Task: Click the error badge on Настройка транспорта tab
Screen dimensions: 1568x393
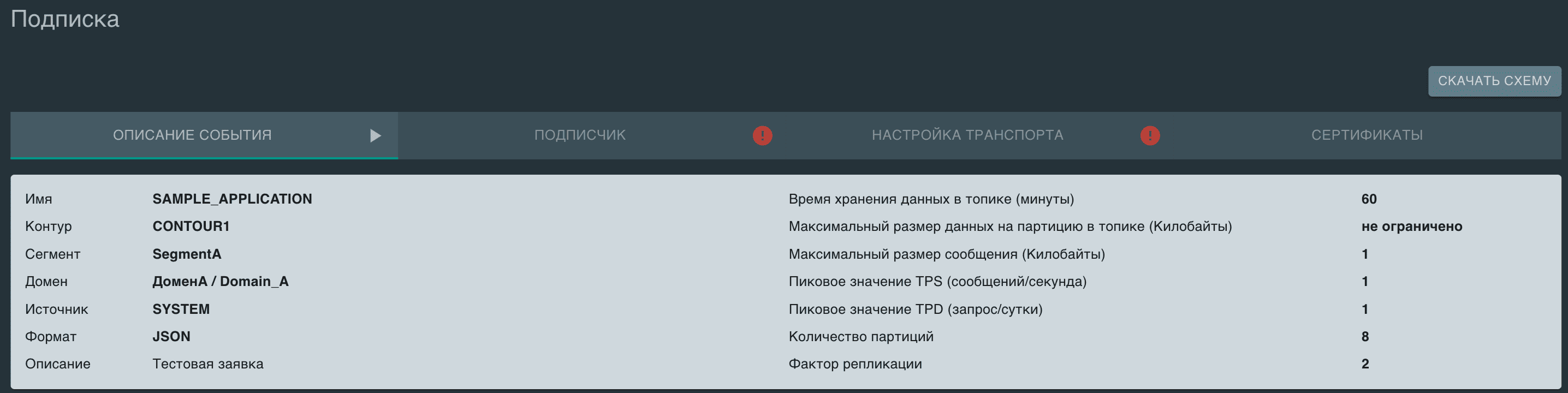Action: click(x=1150, y=135)
